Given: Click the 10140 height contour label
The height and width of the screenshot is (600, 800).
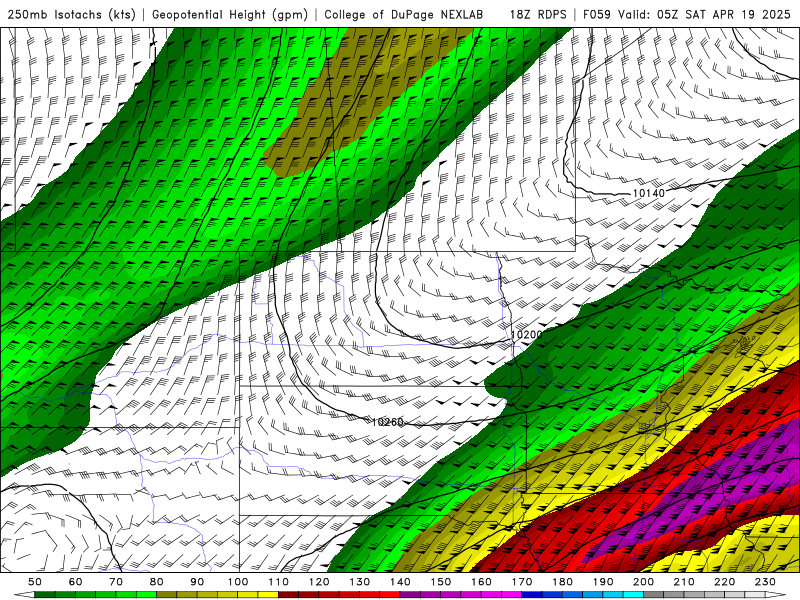Looking at the screenshot, I should point(648,193).
